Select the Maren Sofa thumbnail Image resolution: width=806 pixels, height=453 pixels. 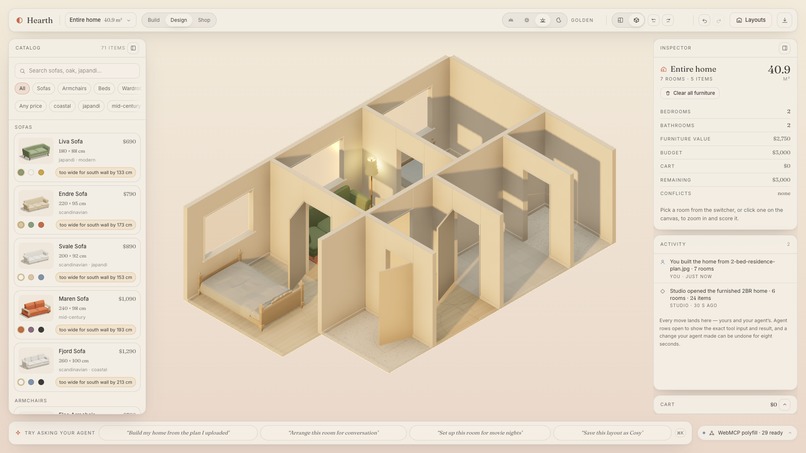coord(35,308)
